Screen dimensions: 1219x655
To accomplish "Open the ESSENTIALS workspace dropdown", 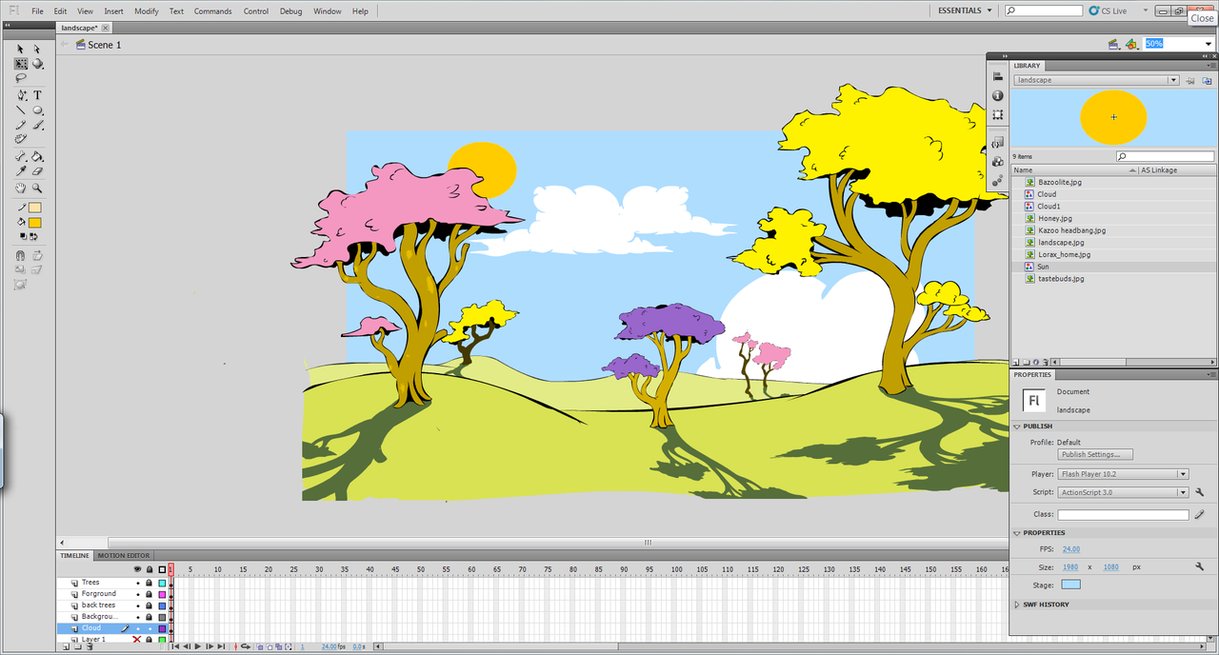I will coord(965,10).
